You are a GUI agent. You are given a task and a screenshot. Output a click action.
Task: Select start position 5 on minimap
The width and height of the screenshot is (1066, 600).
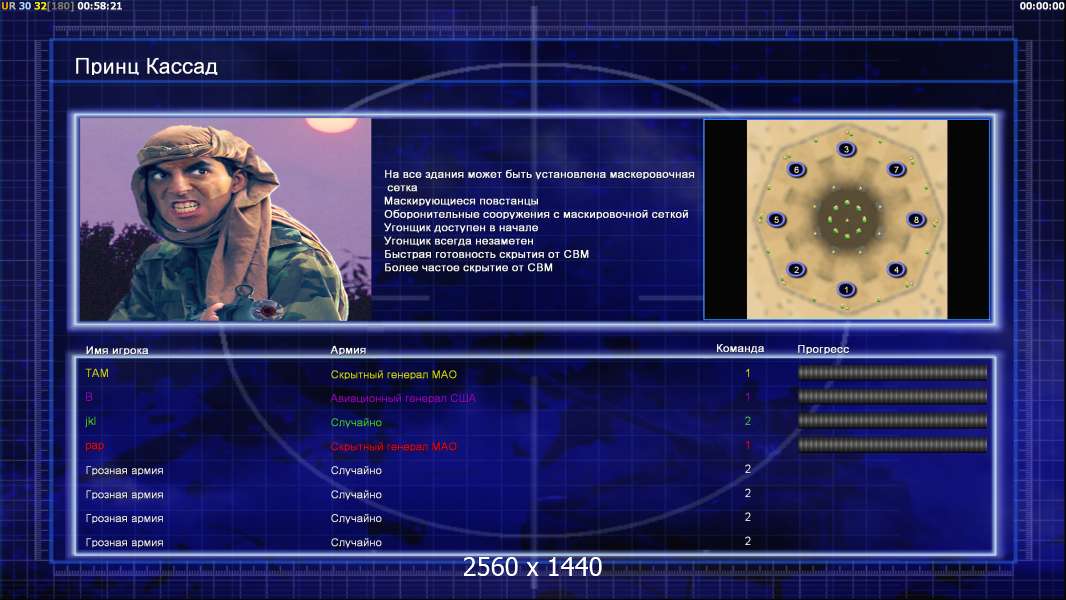776,219
